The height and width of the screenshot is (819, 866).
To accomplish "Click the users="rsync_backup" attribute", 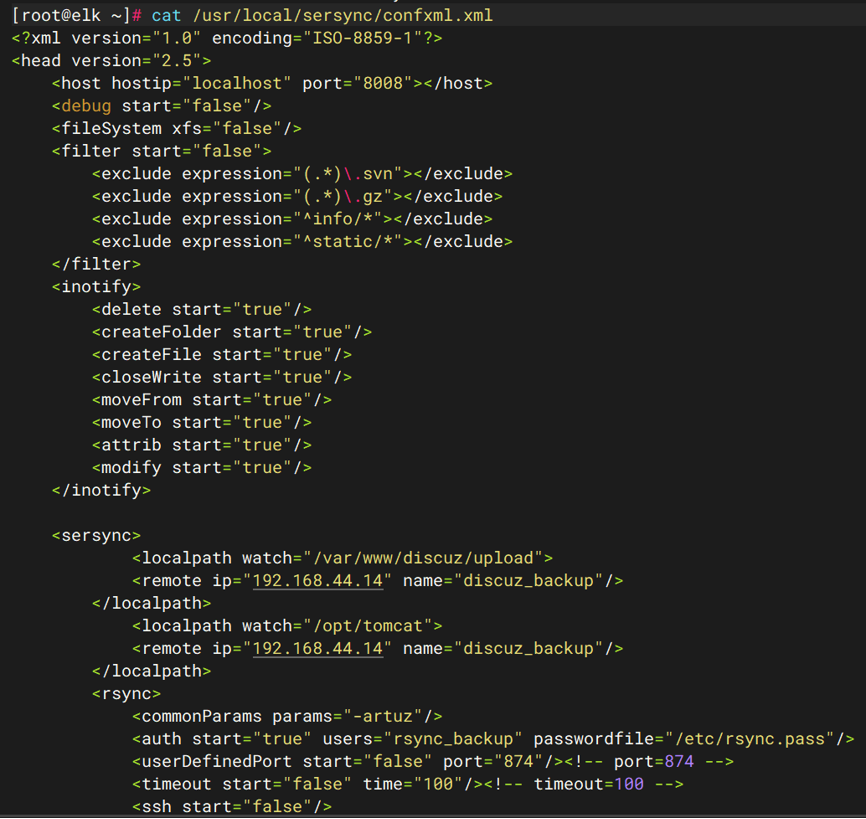I will (423, 740).
